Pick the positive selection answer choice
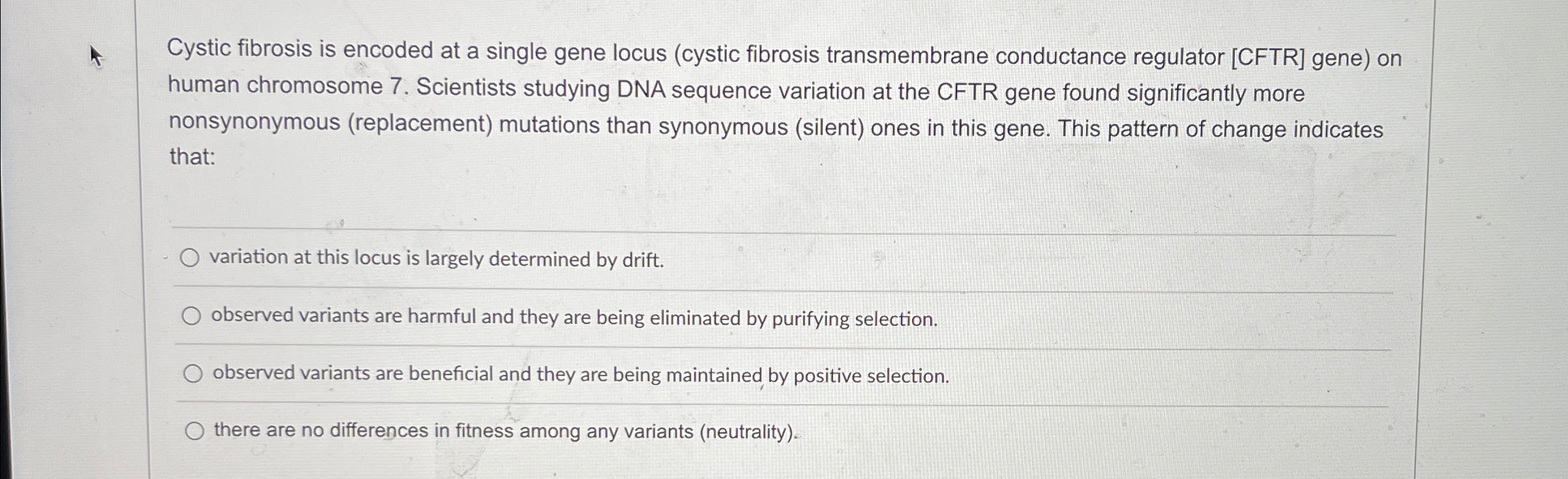This screenshot has width=1568, height=479. point(192,374)
